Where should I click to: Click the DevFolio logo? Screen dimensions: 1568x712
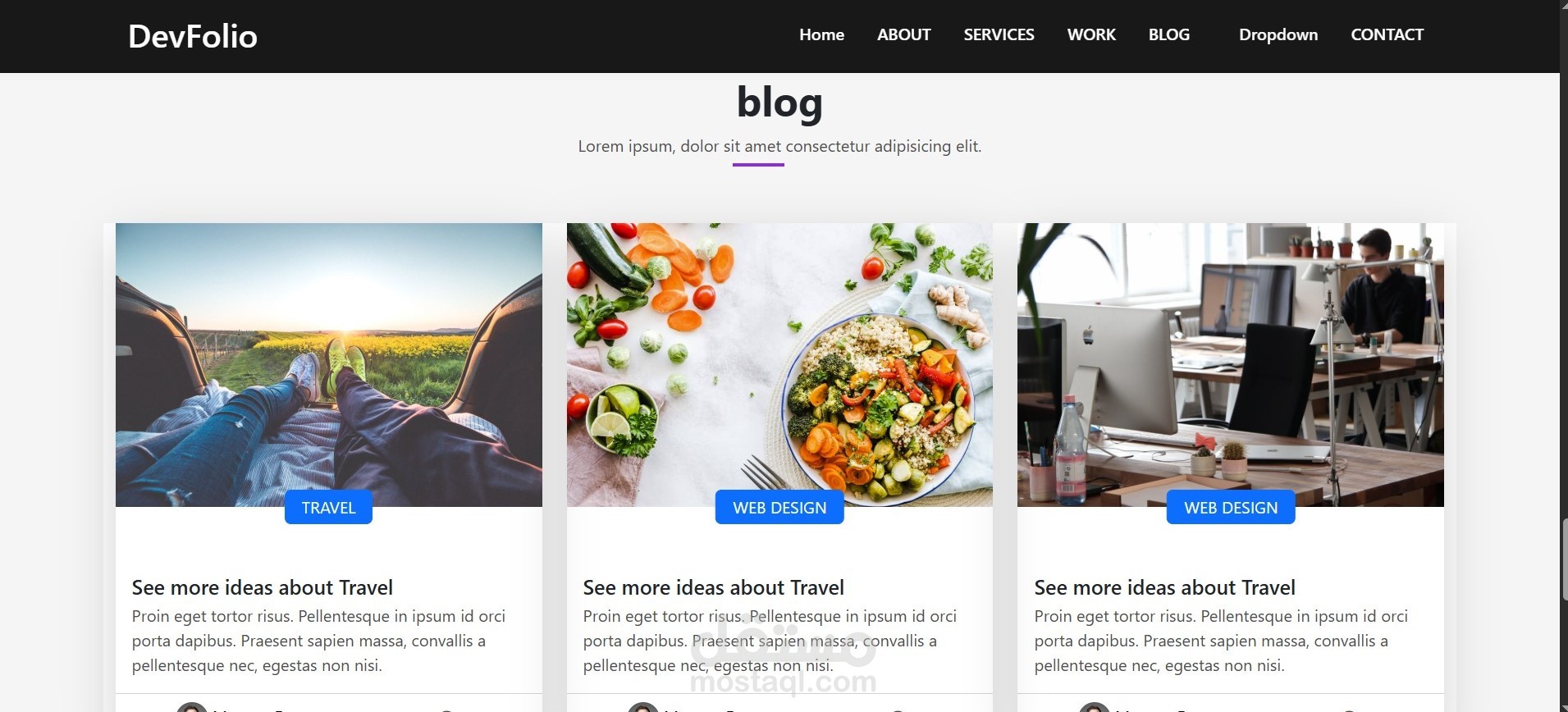click(x=193, y=36)
